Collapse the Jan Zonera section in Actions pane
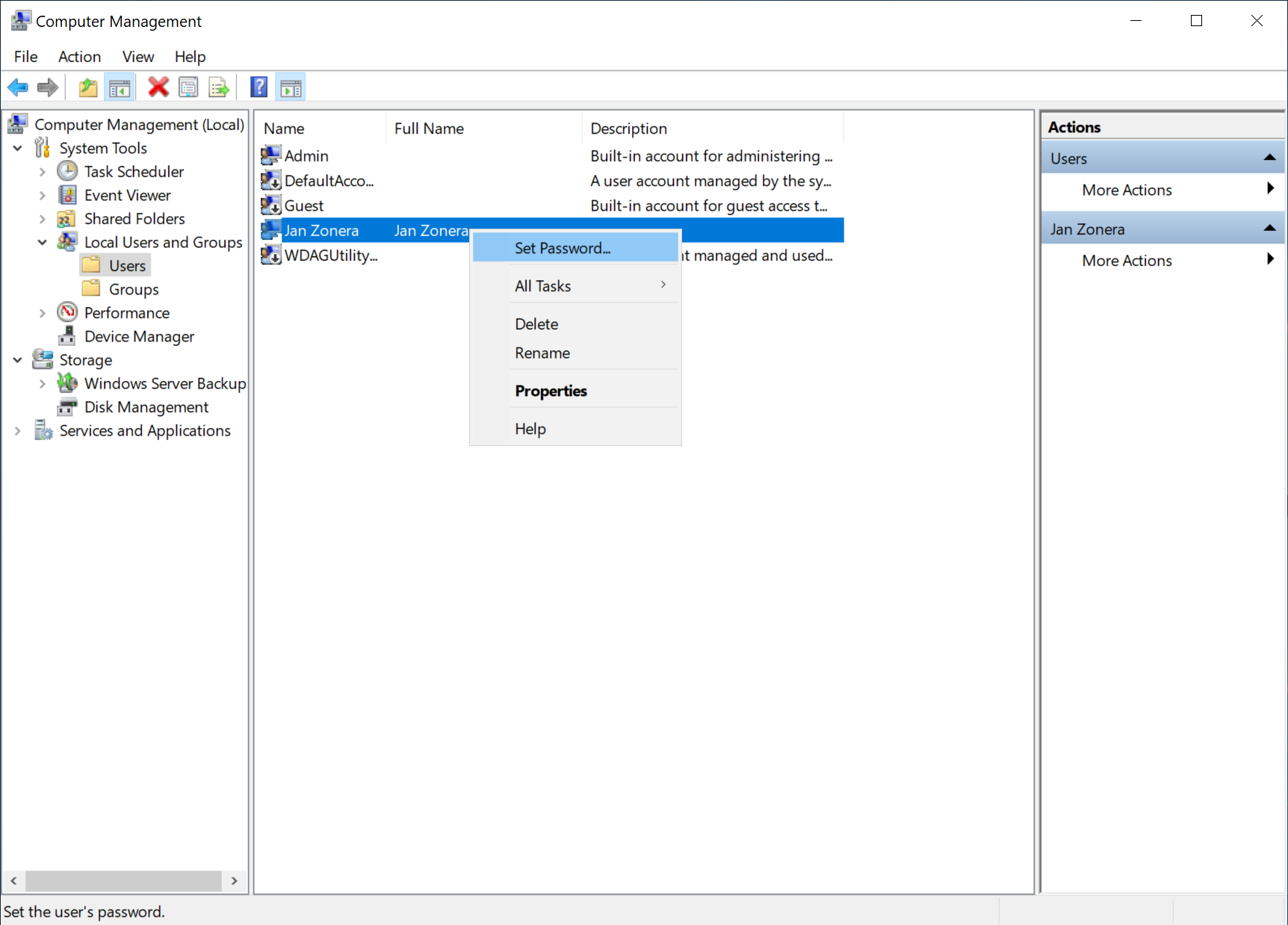The height and width of the screenshot is (925, 1288). [x=1269, y=228]
